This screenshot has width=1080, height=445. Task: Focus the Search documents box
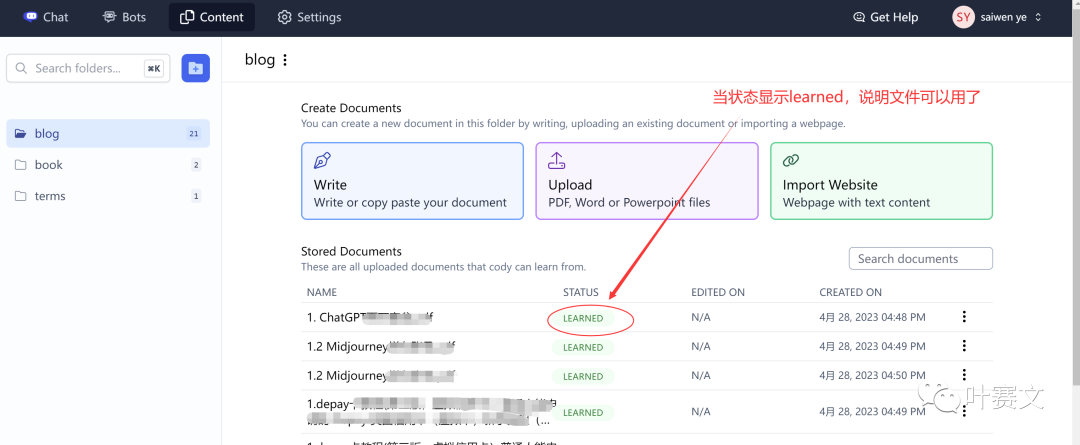coord(920,259)
